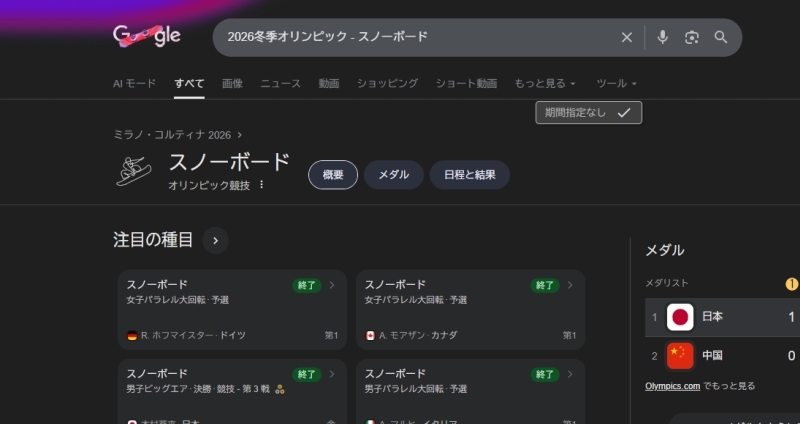Click the Google logo
The height and width of the screenshot is (424, 800).
(147, 36)
